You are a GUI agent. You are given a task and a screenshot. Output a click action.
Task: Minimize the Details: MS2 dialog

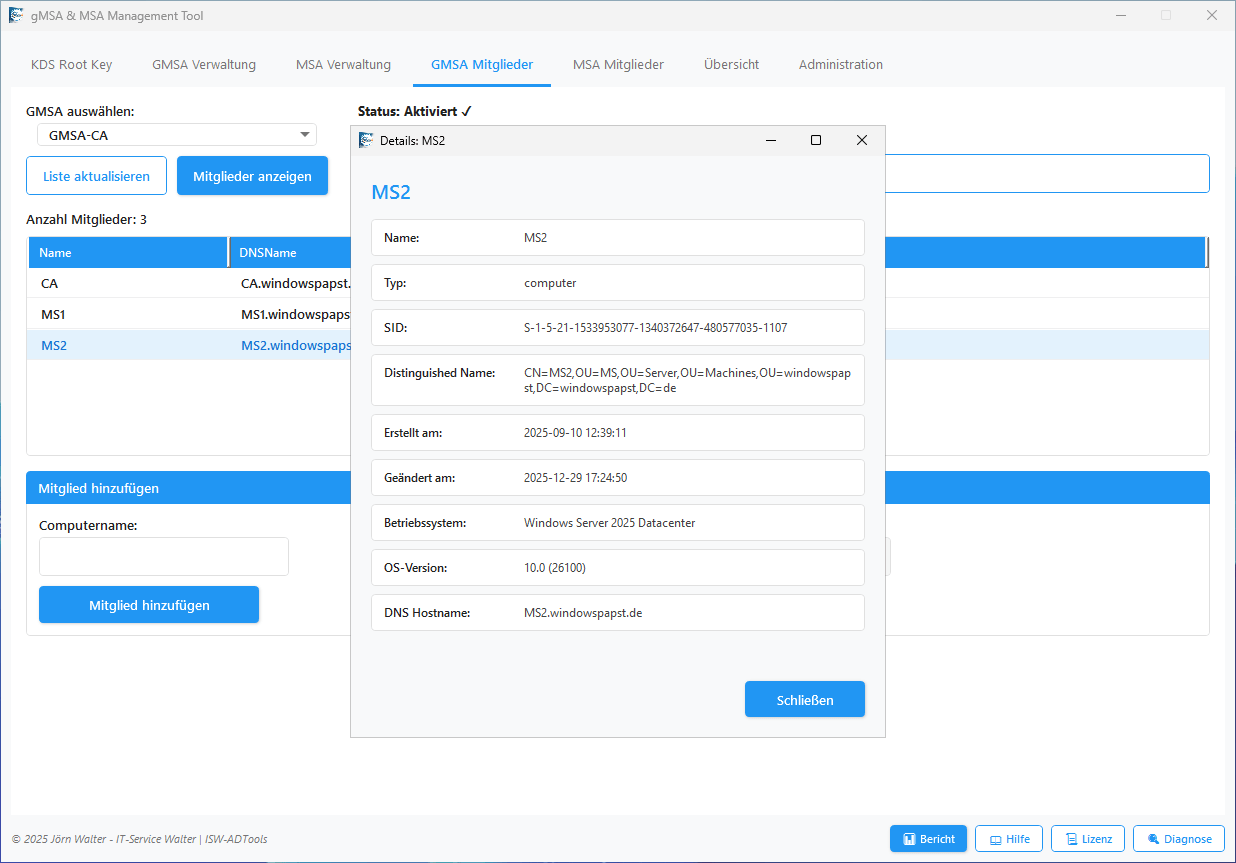(x=771, y=141)
